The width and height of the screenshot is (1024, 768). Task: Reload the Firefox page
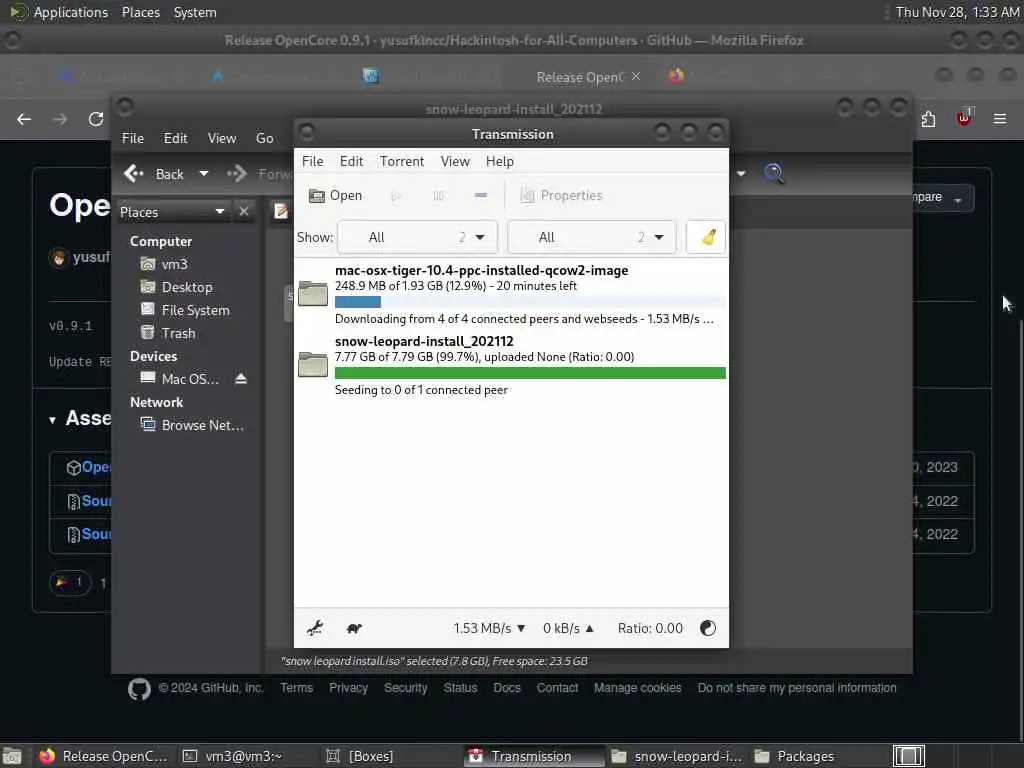[x=96, y=119]
